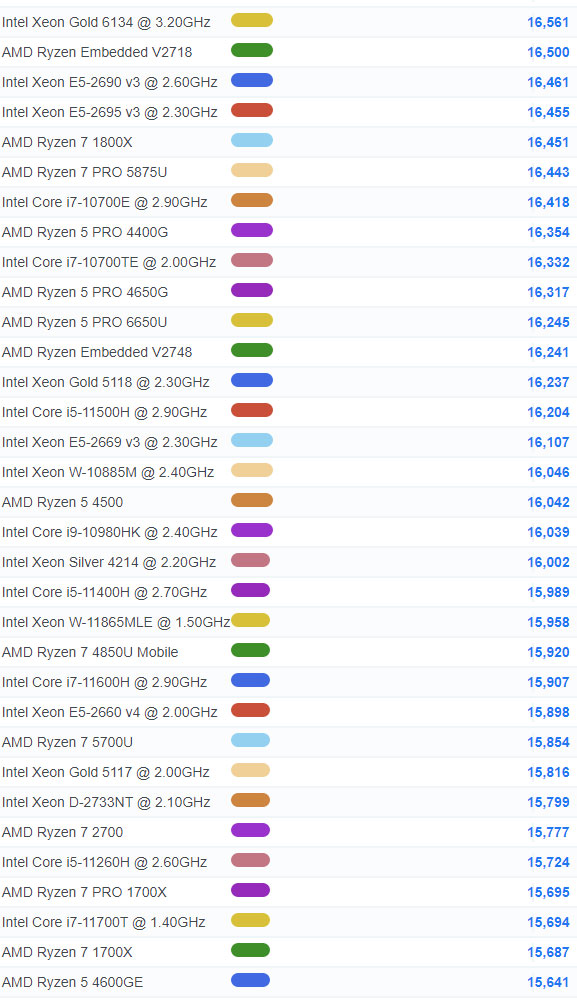Click the light blue bar for Ryzen 7 5700U
Viewport: 577px width, 1000px height.
pyautogui.click(x=251, y=740)
